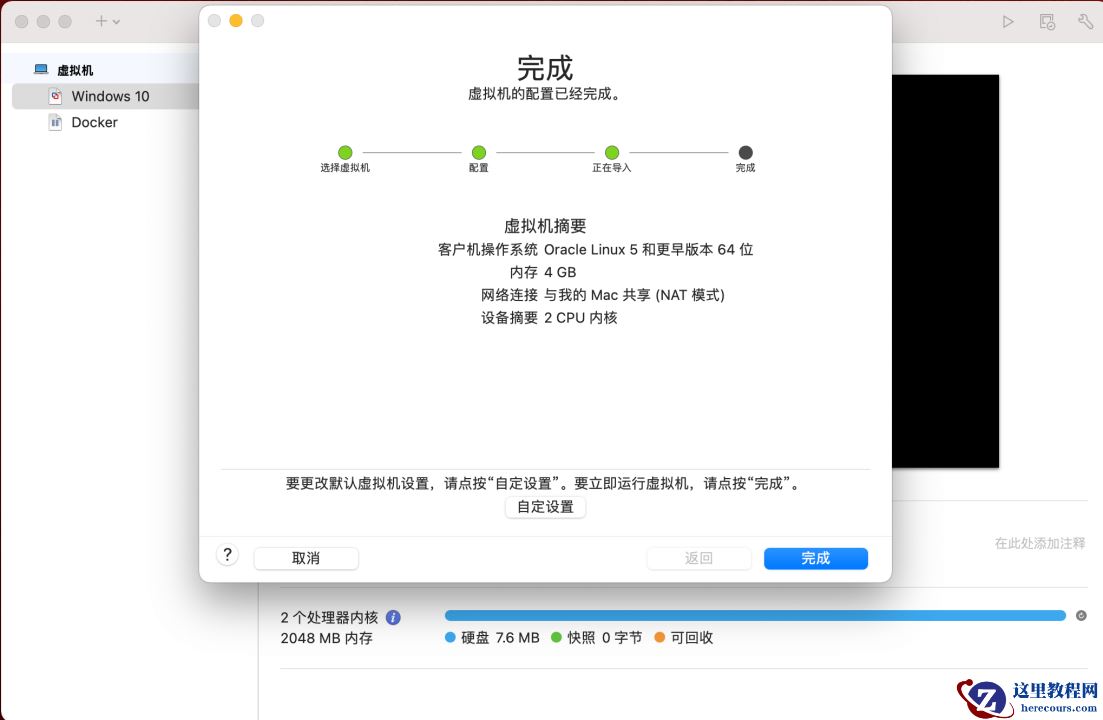The width and height of the screenshot is (1103, 720).
Task: Click the 可回收 label
Action: pos(691,638)
